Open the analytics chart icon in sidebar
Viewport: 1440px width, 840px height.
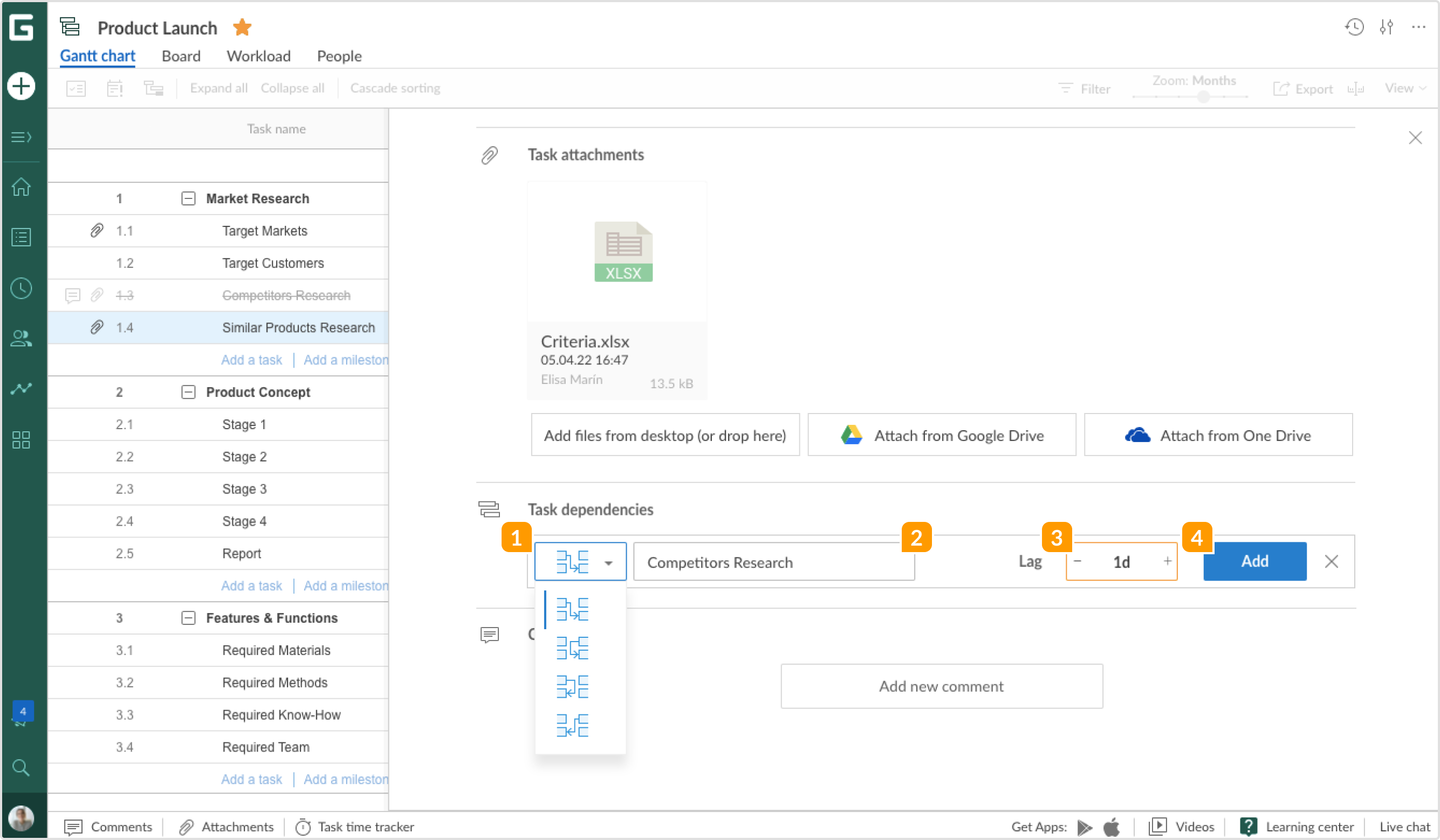pyautogui.click(x=21, y=388)
